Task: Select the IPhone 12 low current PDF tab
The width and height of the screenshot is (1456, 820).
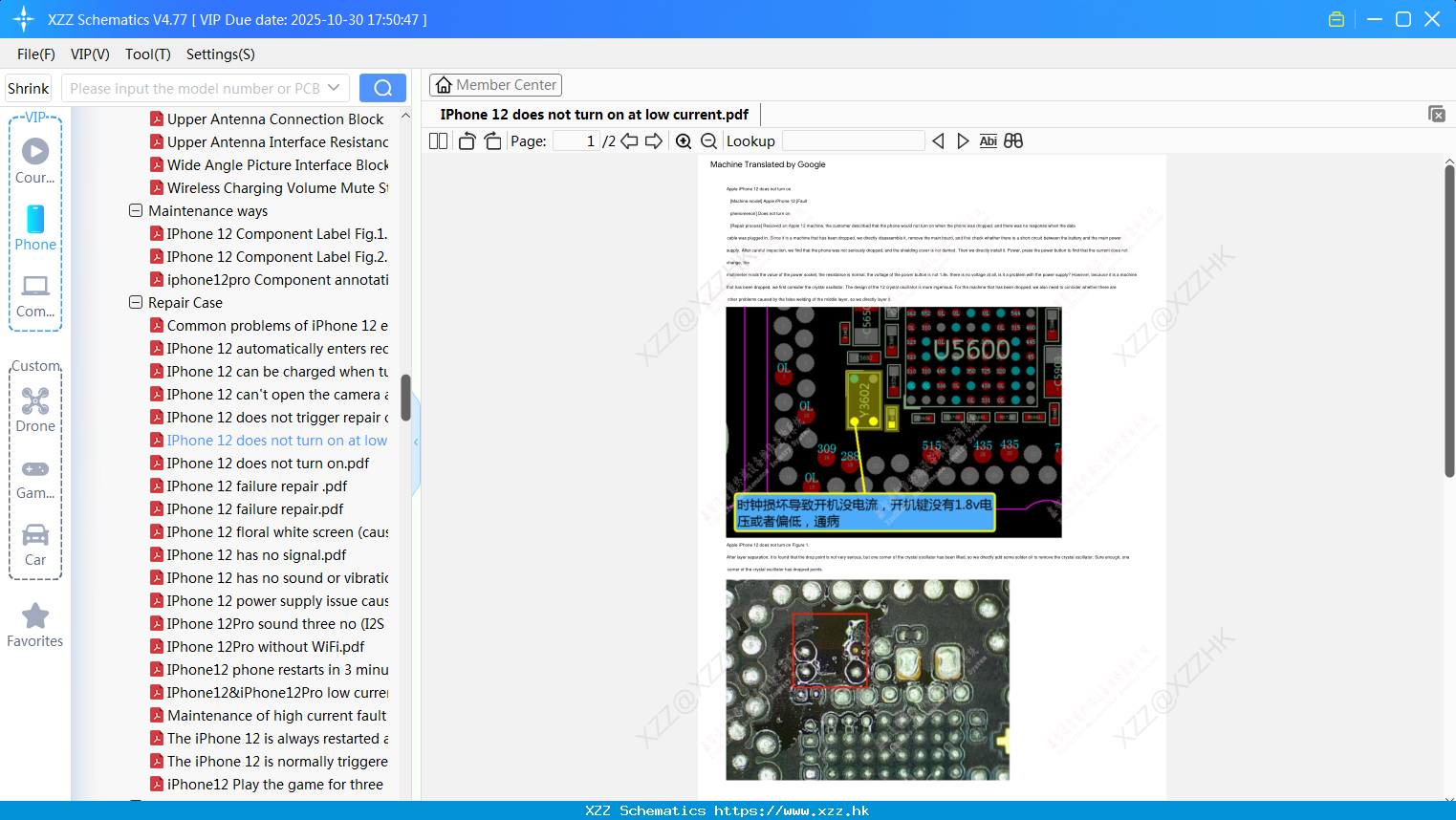Action: click(594, 115)
